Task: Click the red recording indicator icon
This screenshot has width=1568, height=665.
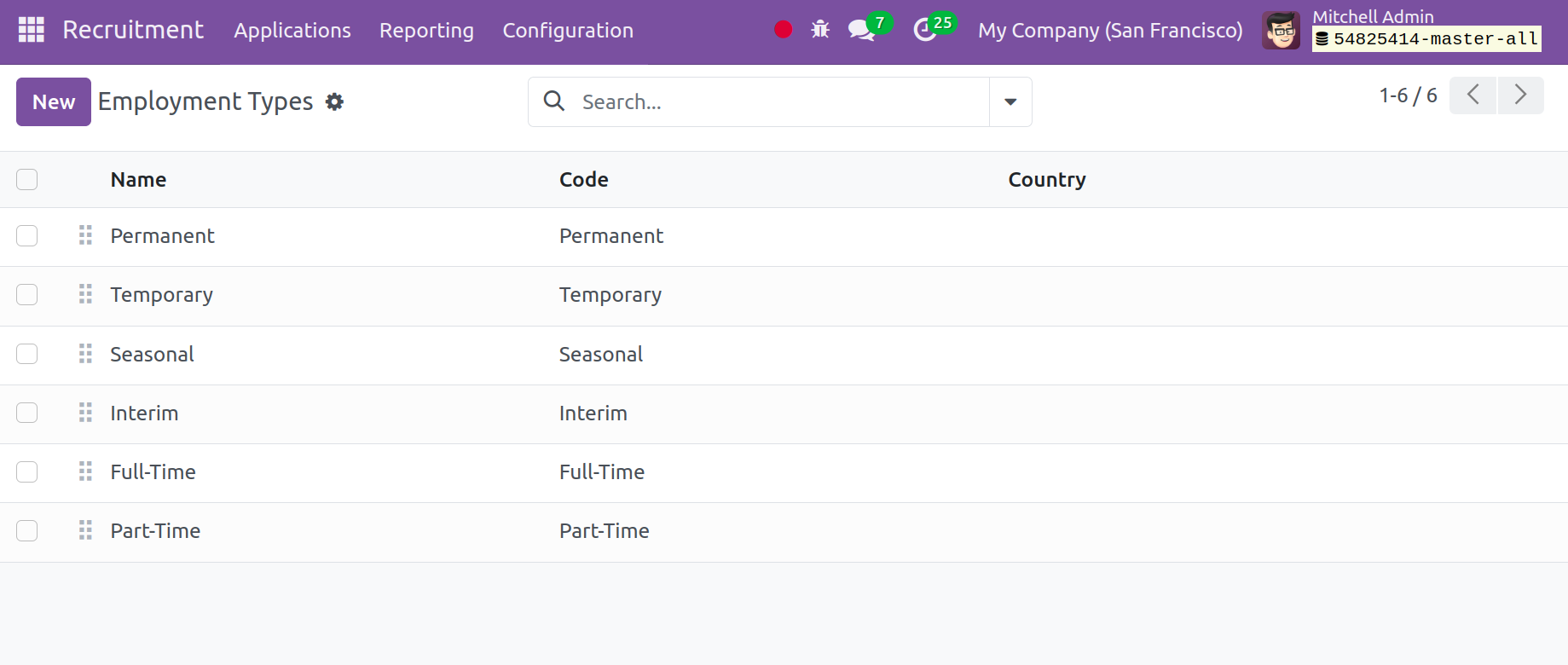Action: tap(783, 30)
